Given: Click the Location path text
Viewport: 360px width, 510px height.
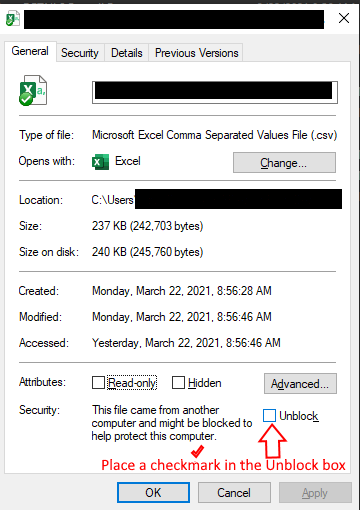Looking at the screenshot, I should click(x=217, y=199).
